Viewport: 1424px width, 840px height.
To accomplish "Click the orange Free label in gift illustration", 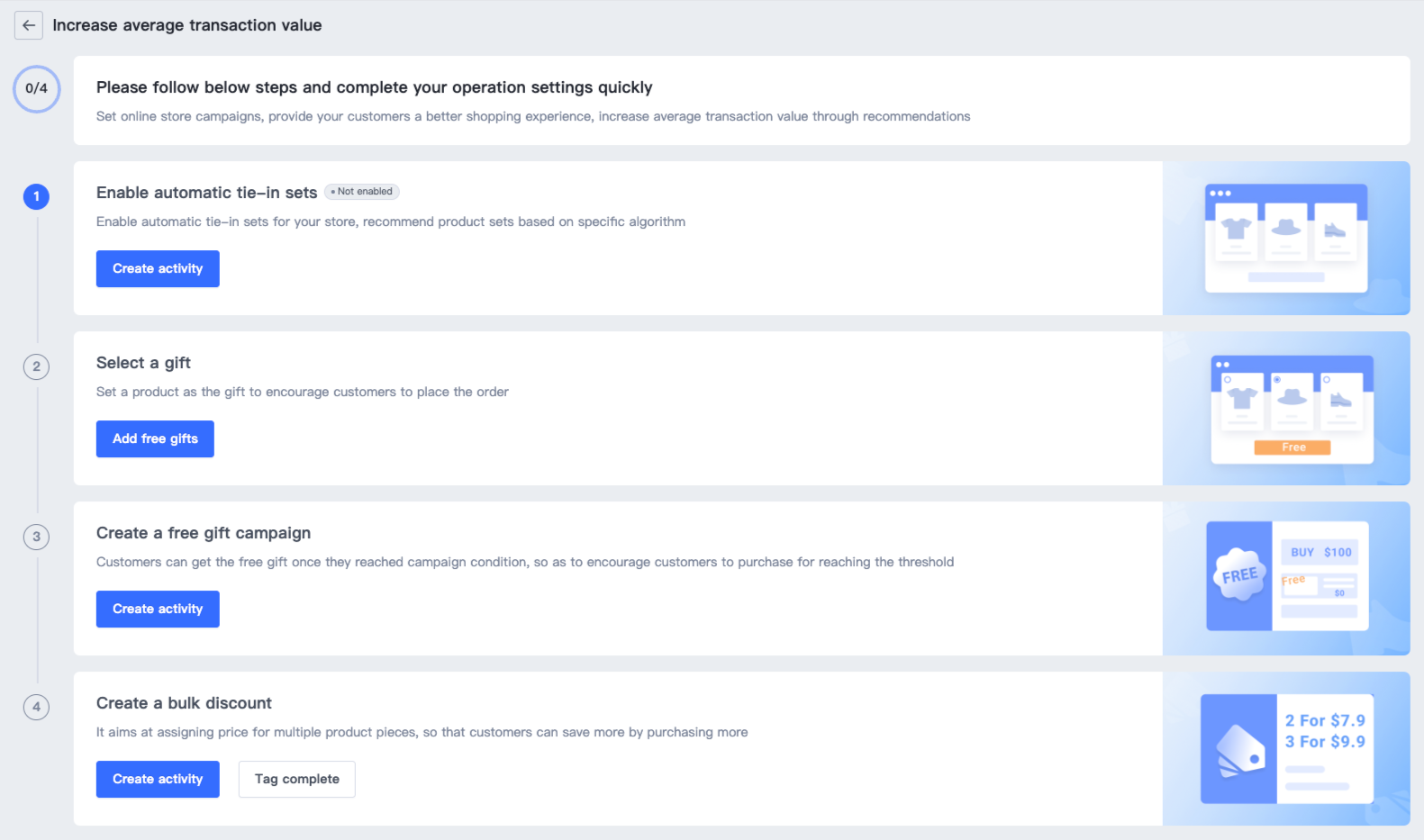I will point(1292,447).
